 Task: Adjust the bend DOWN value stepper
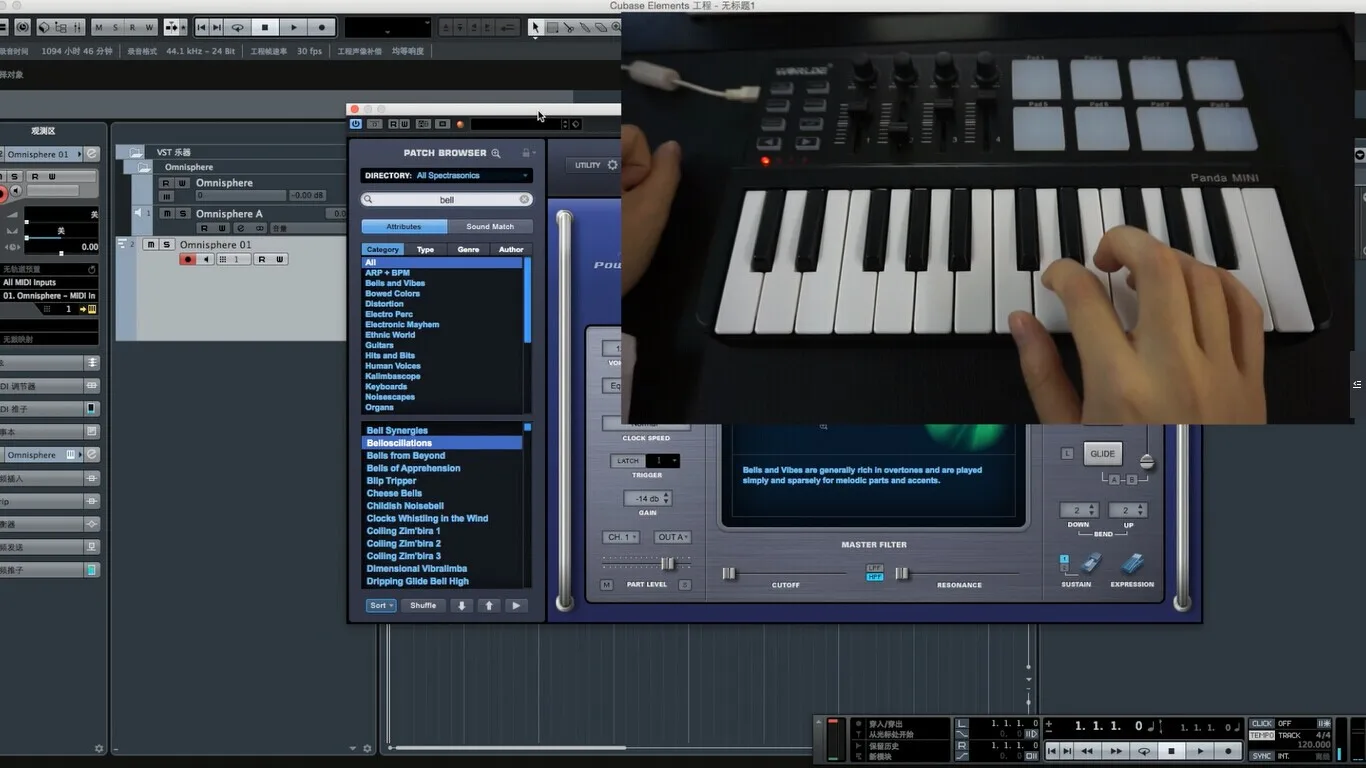[x=1079, y=510]
